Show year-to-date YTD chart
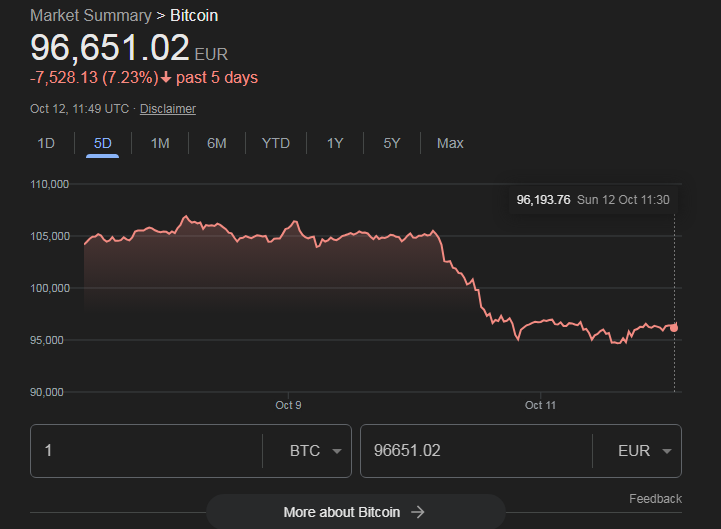This screenshot has width=721, height=529. pyautogui.click(x=275, y=143)
